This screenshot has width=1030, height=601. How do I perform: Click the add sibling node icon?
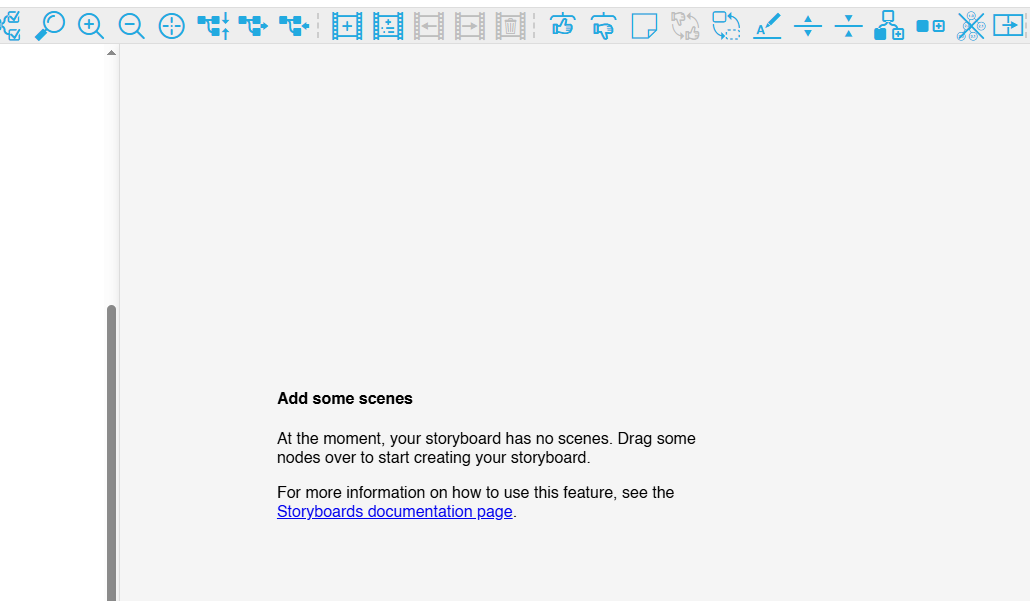[930, 26]
